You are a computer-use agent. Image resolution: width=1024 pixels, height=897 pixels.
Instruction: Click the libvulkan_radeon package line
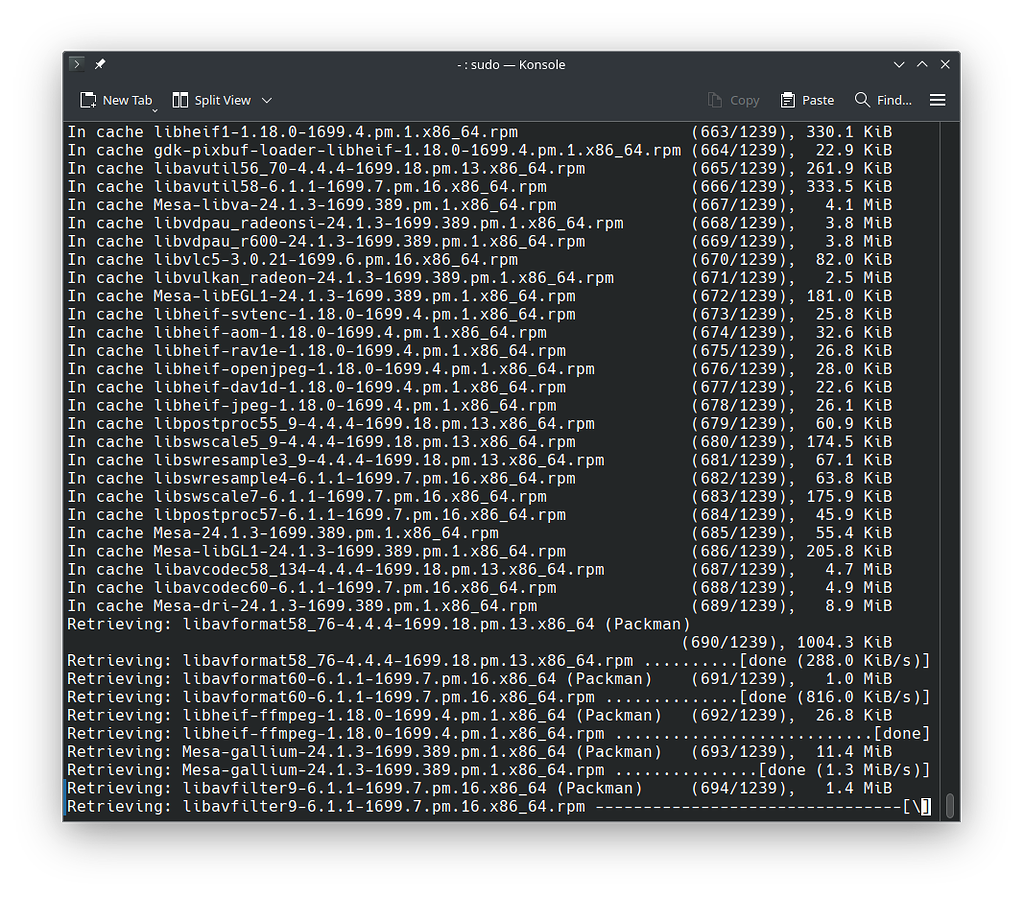(340, 278)
